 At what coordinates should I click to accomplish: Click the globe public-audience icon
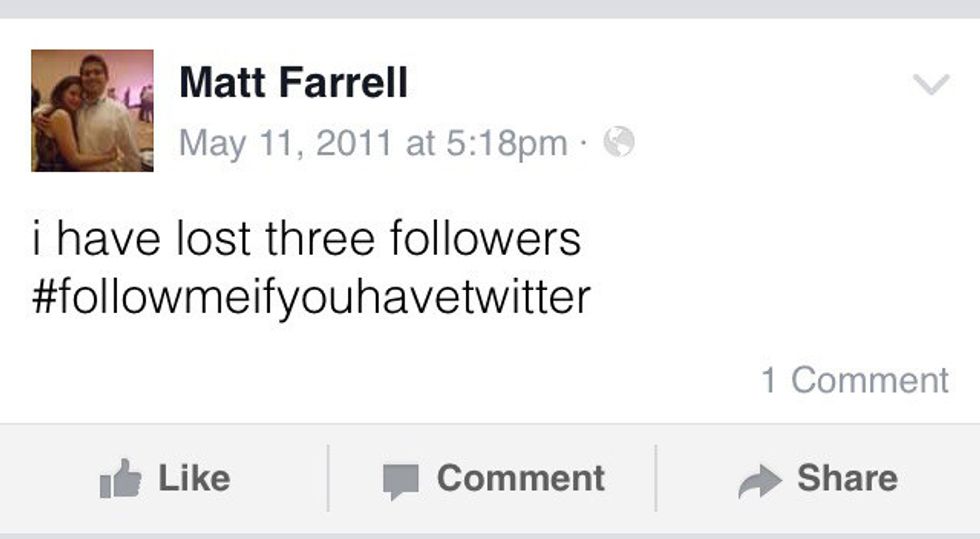(x=620, y=144)
